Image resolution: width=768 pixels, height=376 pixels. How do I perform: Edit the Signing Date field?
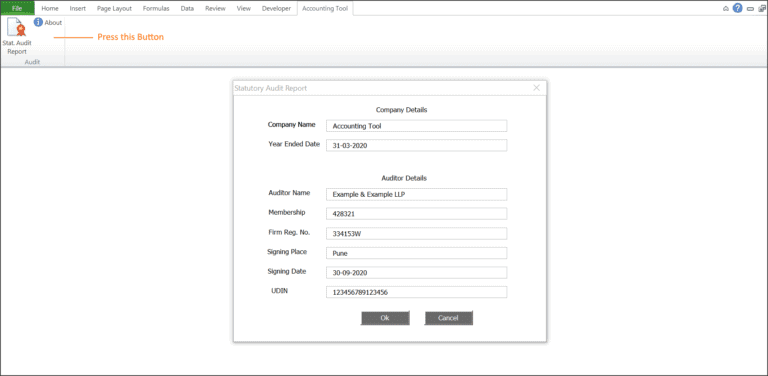coord(416,273)
